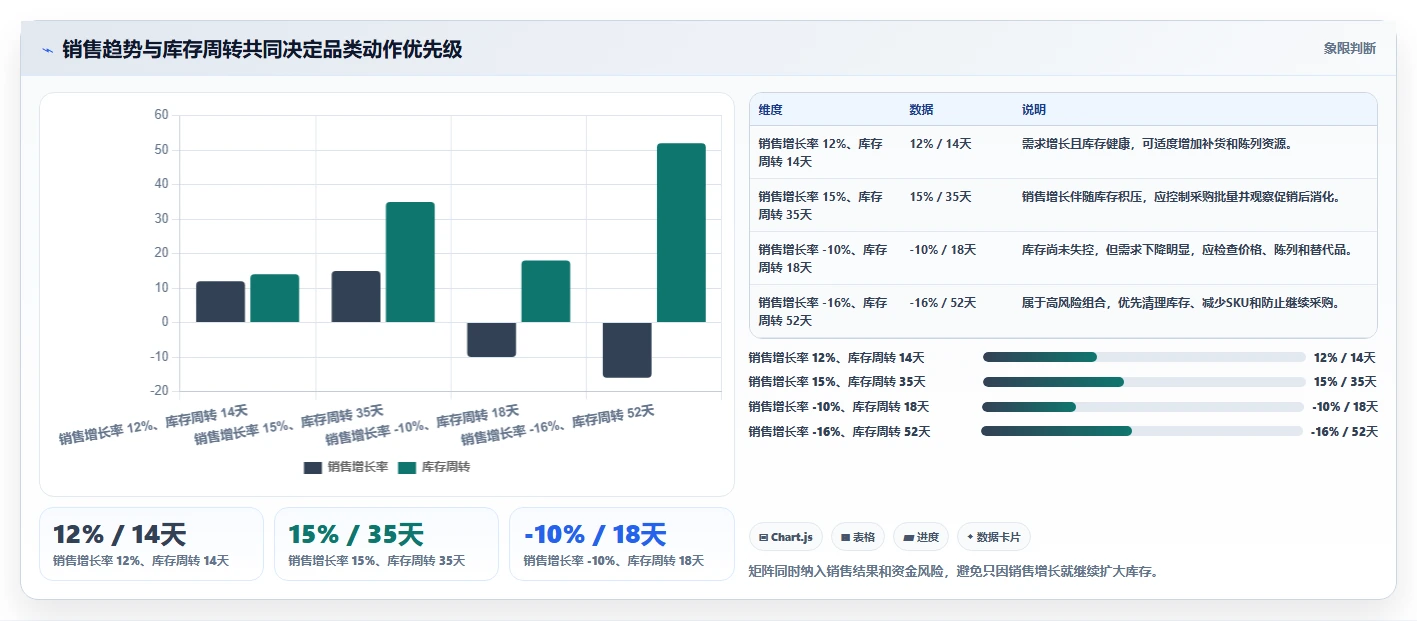Click table cell 12% / 14天
The height and width of the screenshot is (621, 1417).
(941, 144)
